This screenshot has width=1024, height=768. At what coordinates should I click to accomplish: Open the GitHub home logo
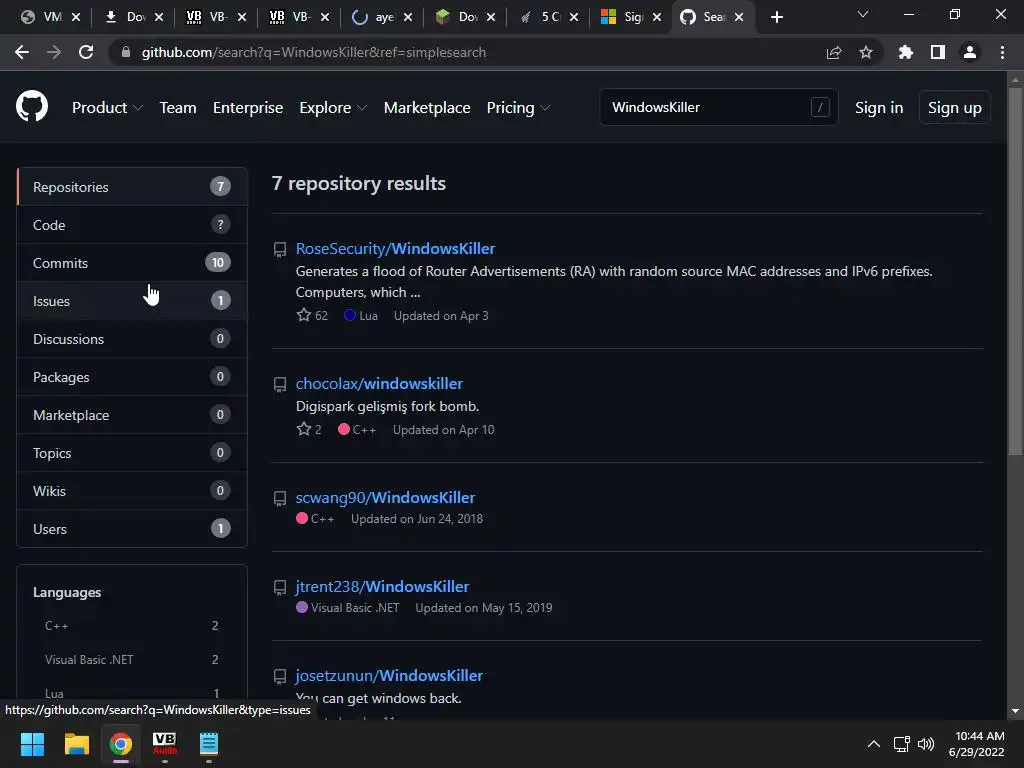click(32, 107)
